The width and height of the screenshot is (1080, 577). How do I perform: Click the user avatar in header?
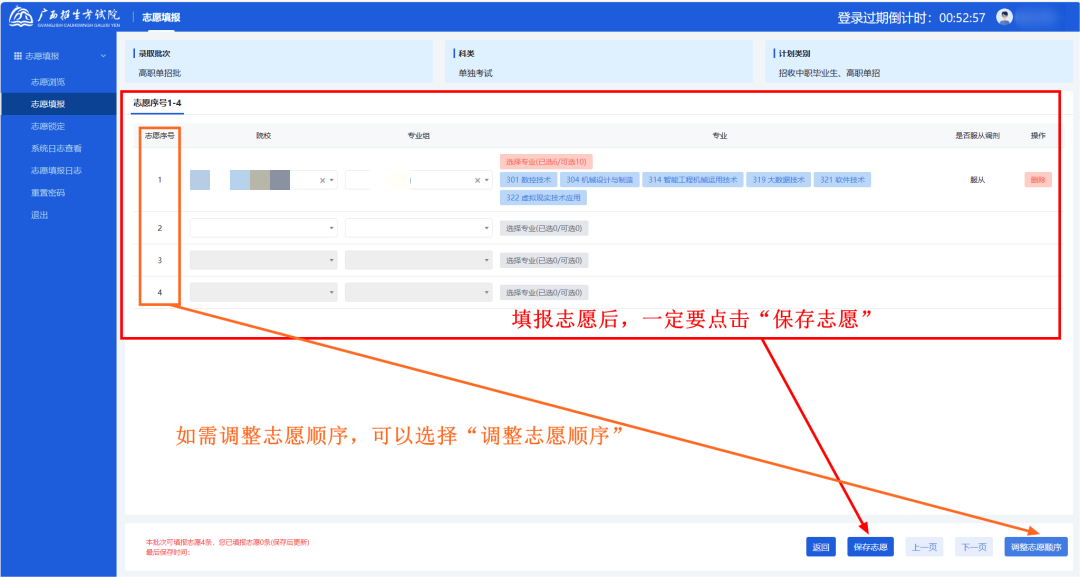coord(1005,17)
